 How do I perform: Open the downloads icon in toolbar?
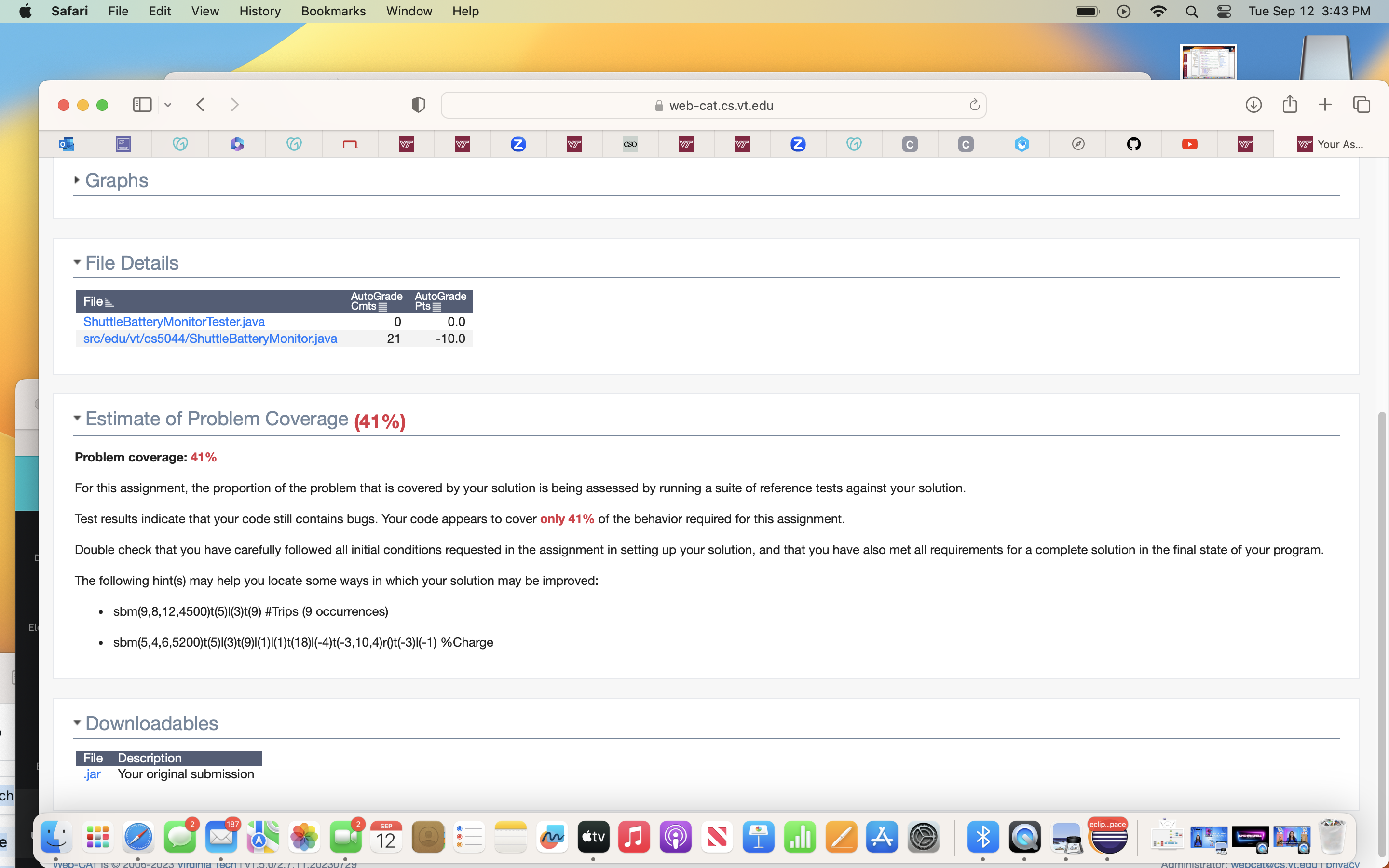[1253, 105]
